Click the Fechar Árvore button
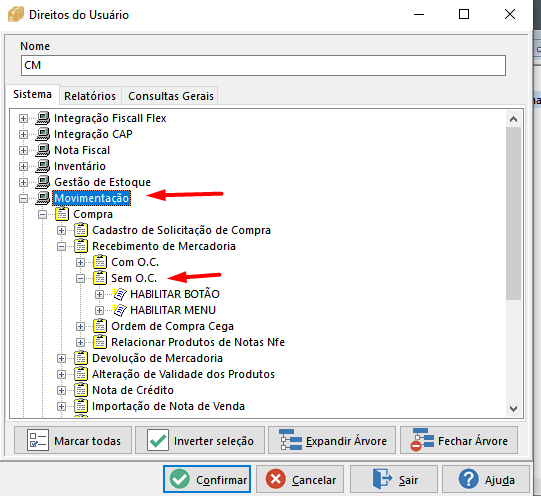 [459, 440]
